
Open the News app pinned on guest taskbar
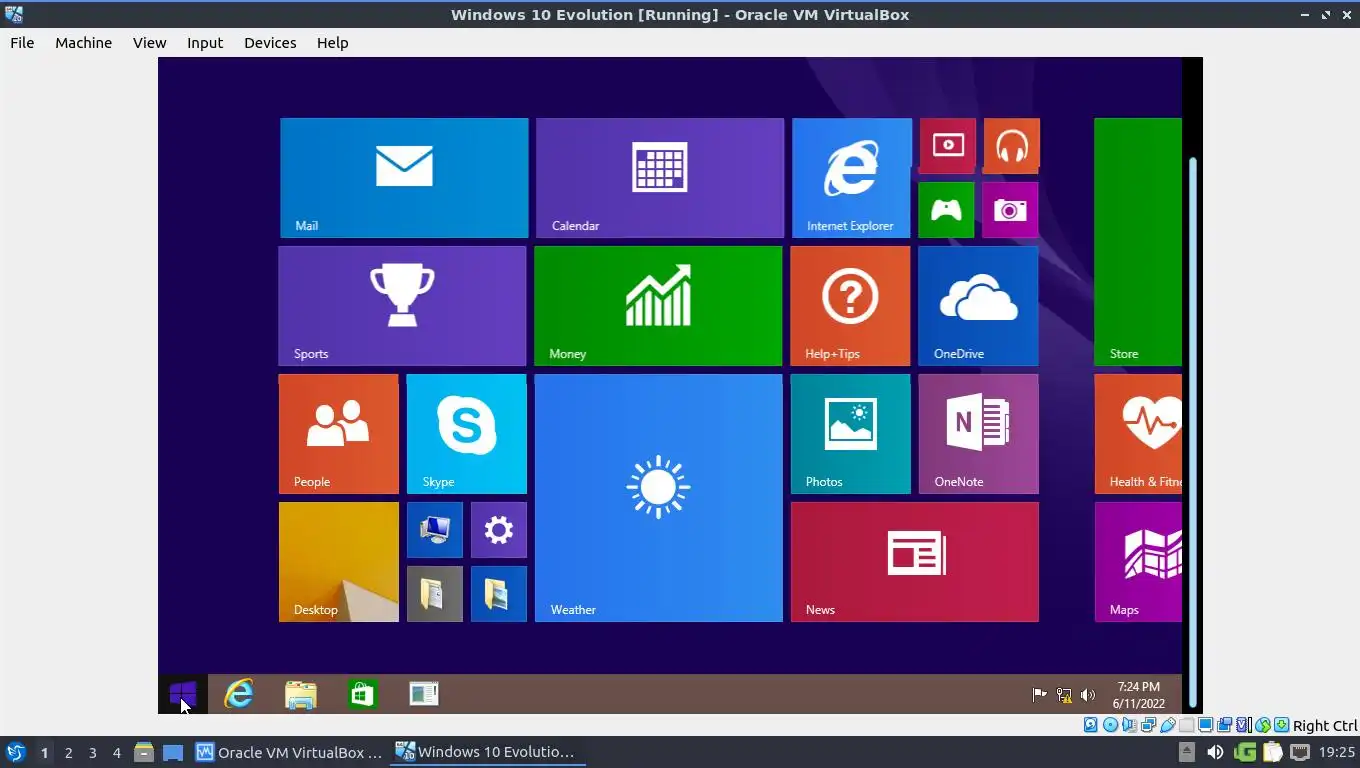point(424,693)
